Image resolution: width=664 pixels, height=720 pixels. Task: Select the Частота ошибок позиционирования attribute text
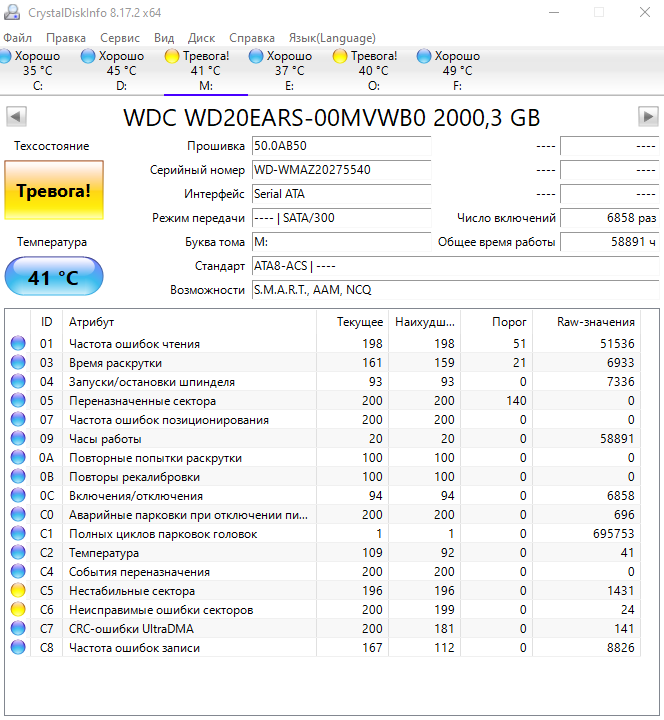(169, 420)
